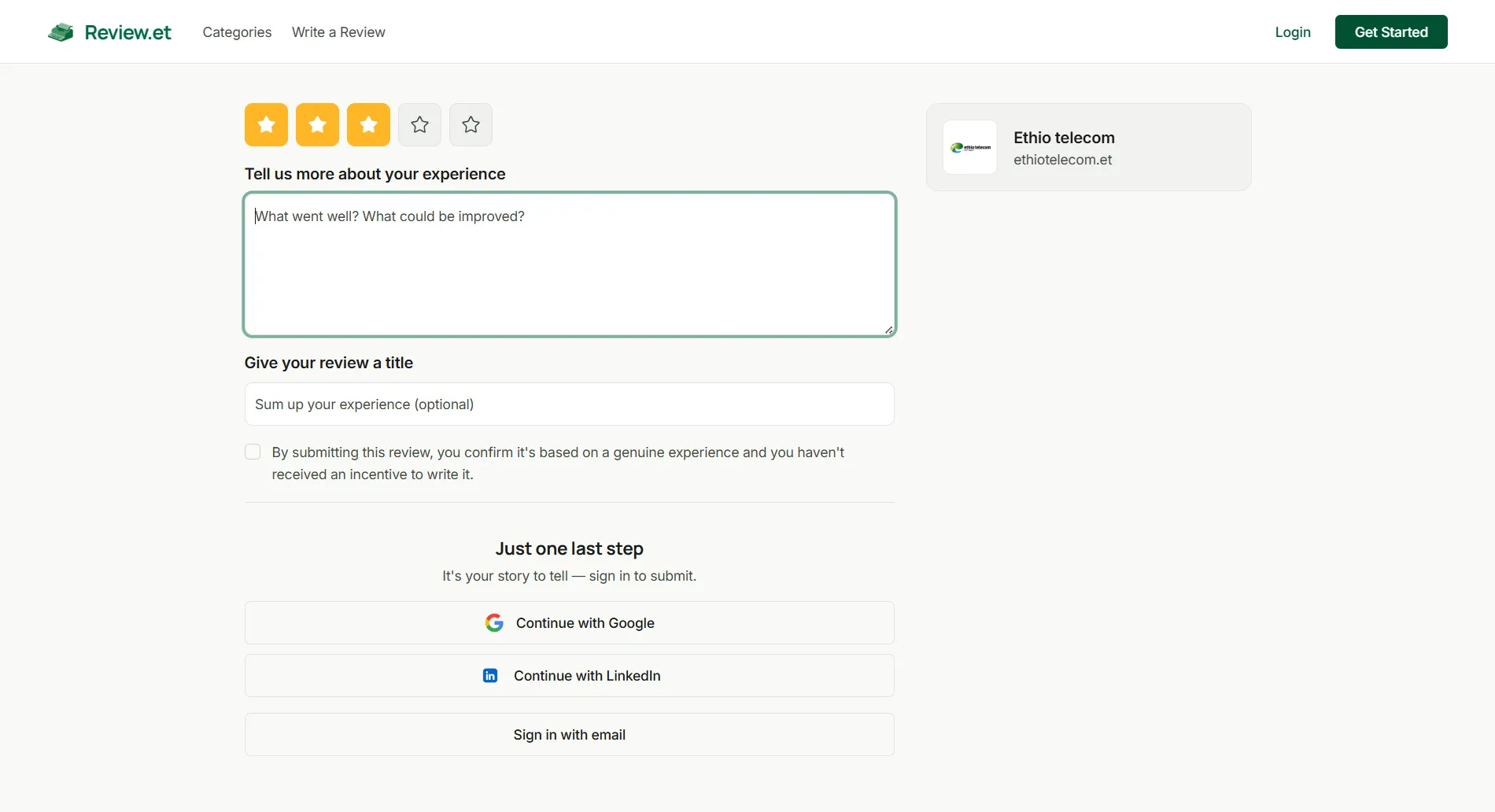The image size is (1495, 812).
Task: Click the confirmation text beside the checkbox
Action: [558, 463]
